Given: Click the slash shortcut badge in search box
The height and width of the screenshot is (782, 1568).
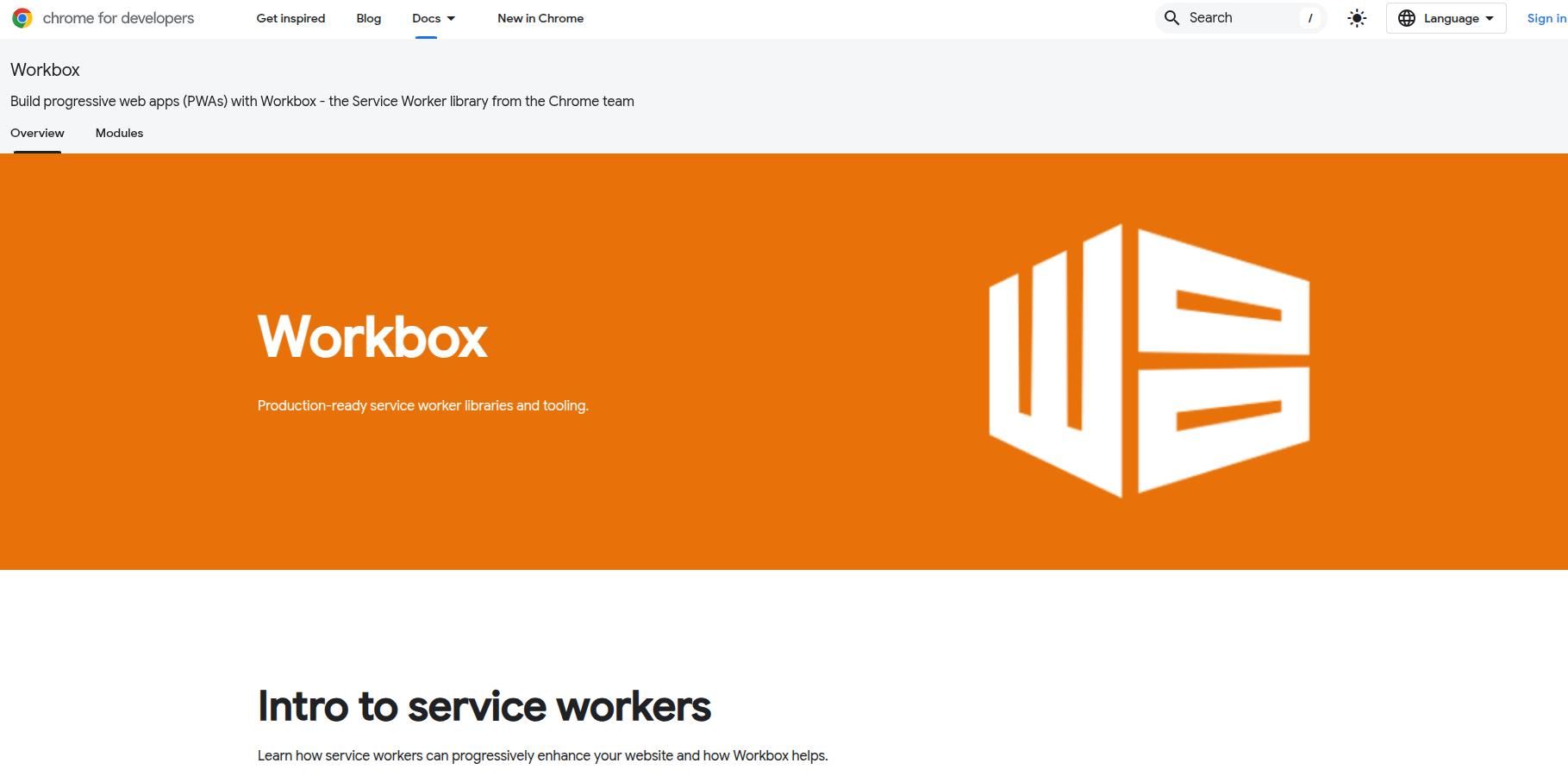Looking at the screenshot, I should (x=1310, y=18).
